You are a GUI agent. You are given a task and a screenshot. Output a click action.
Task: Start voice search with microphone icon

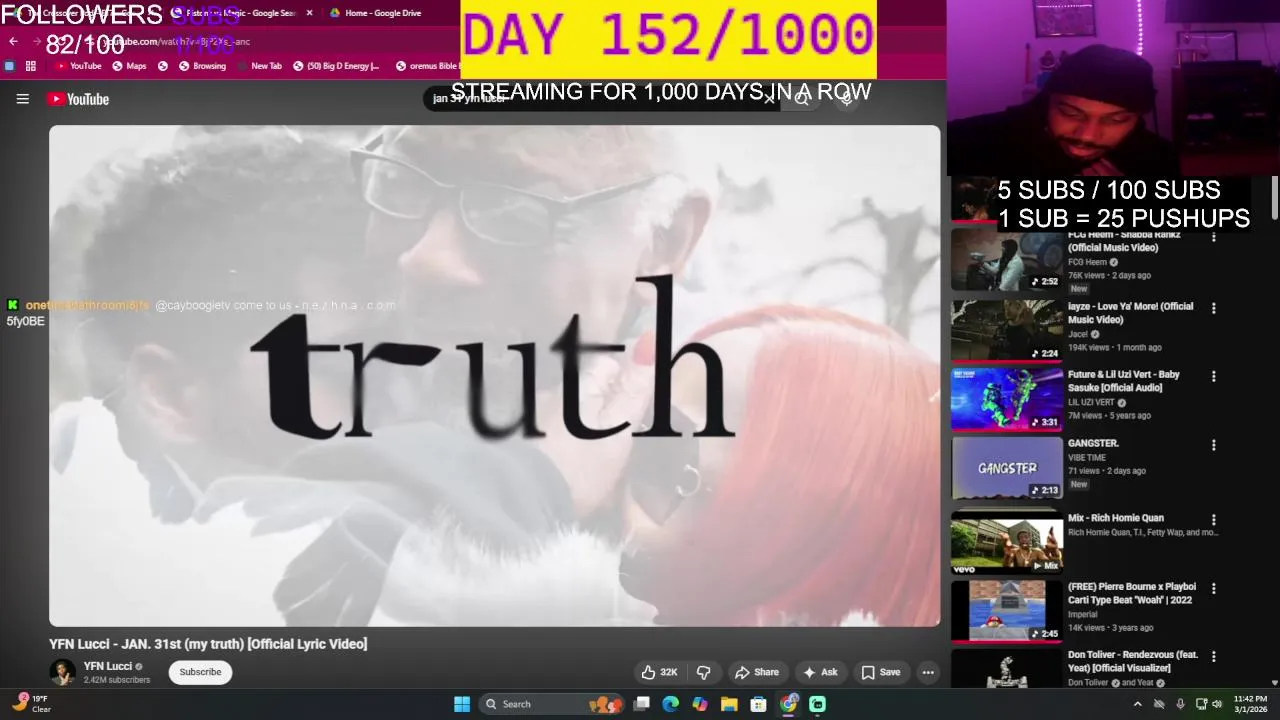[x=846, y=98]
